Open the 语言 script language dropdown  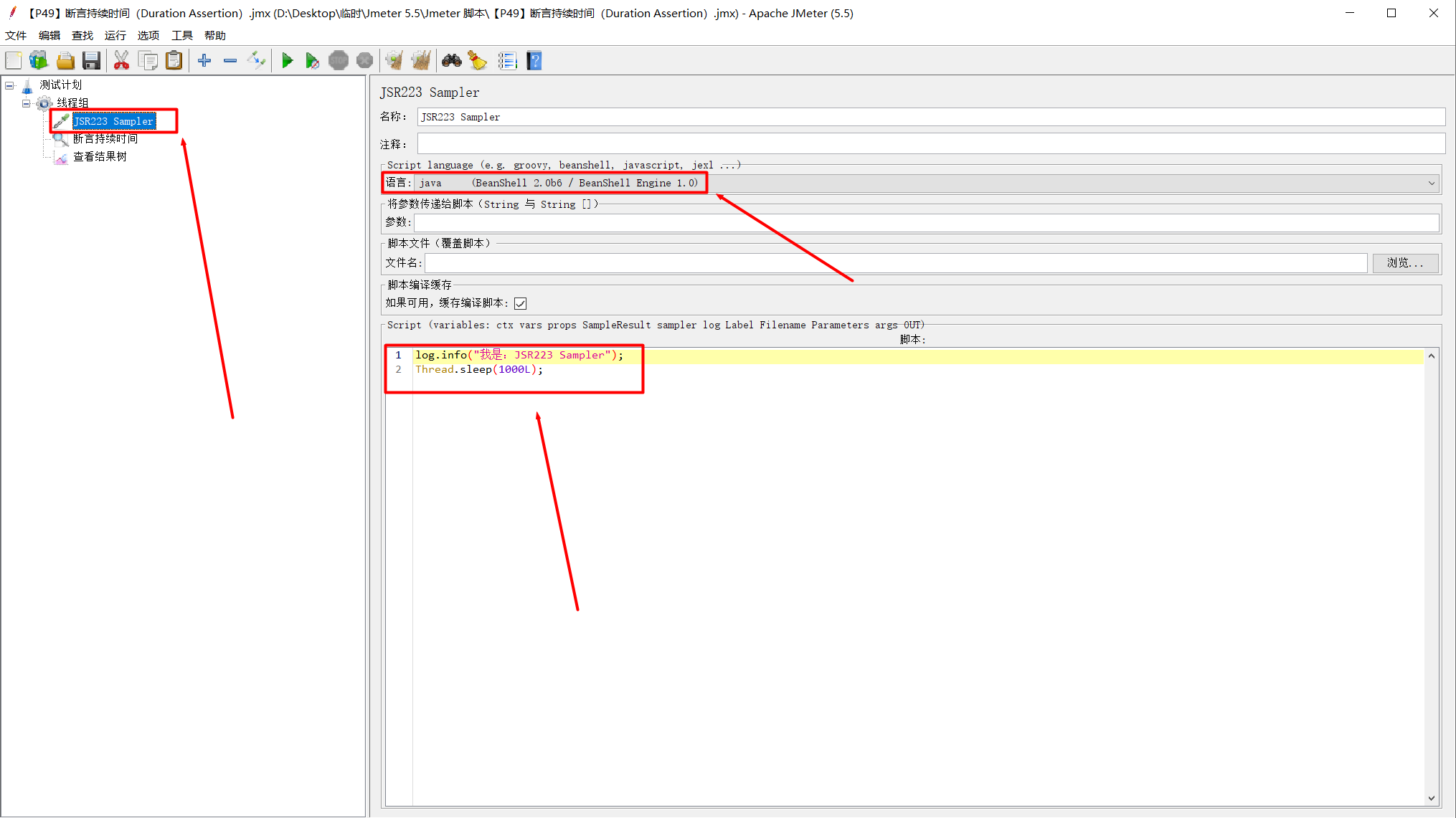click(927, 184)
